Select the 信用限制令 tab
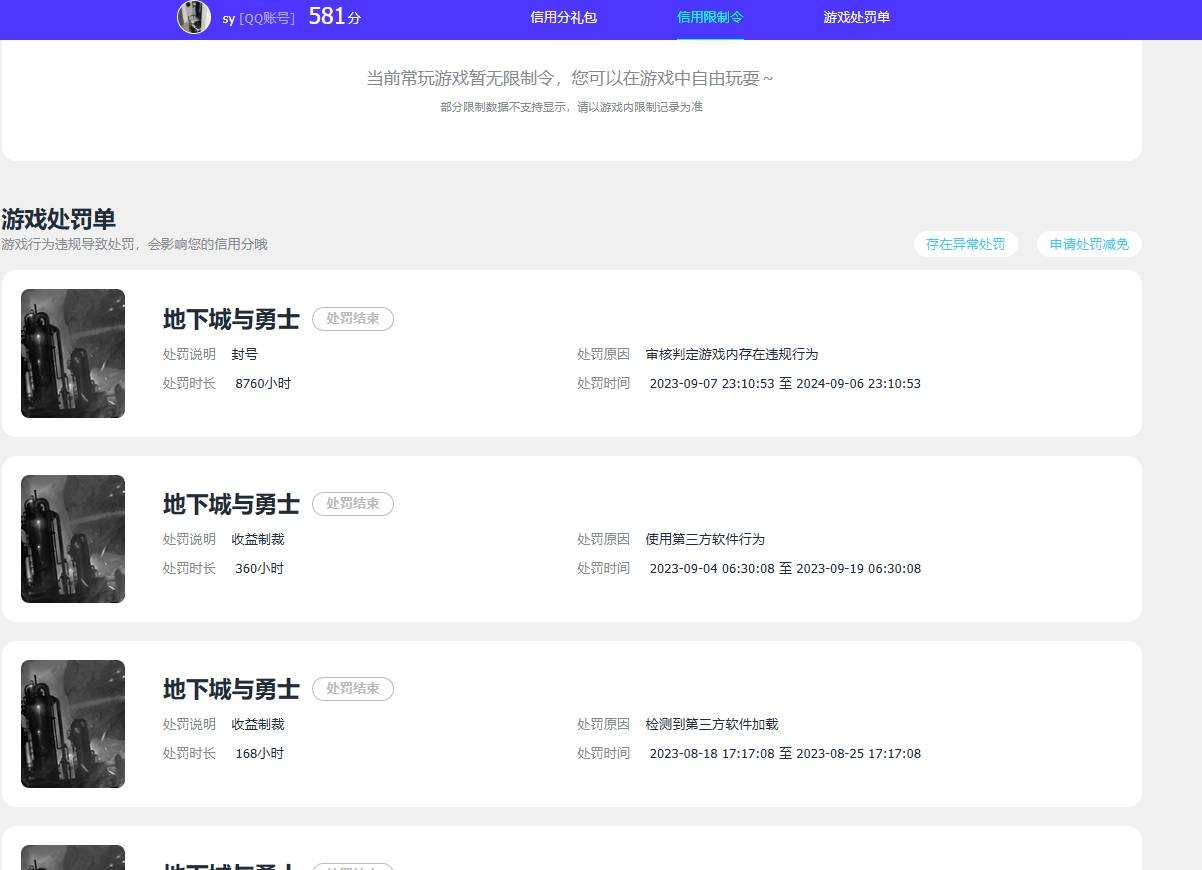This screenshot has height=870, width=1202. 710,17
